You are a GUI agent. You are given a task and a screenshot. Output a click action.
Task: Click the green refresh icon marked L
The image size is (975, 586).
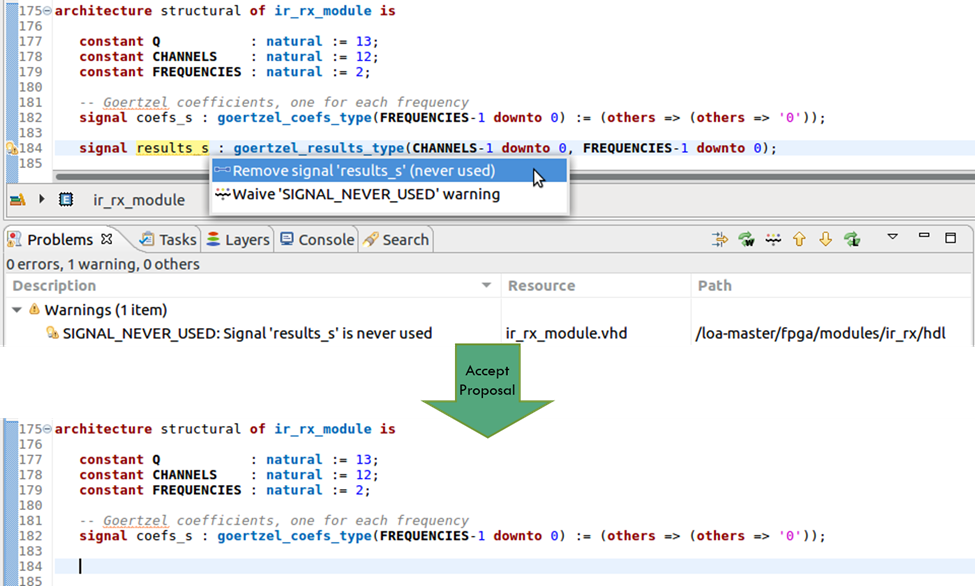[x=852, y=239]
